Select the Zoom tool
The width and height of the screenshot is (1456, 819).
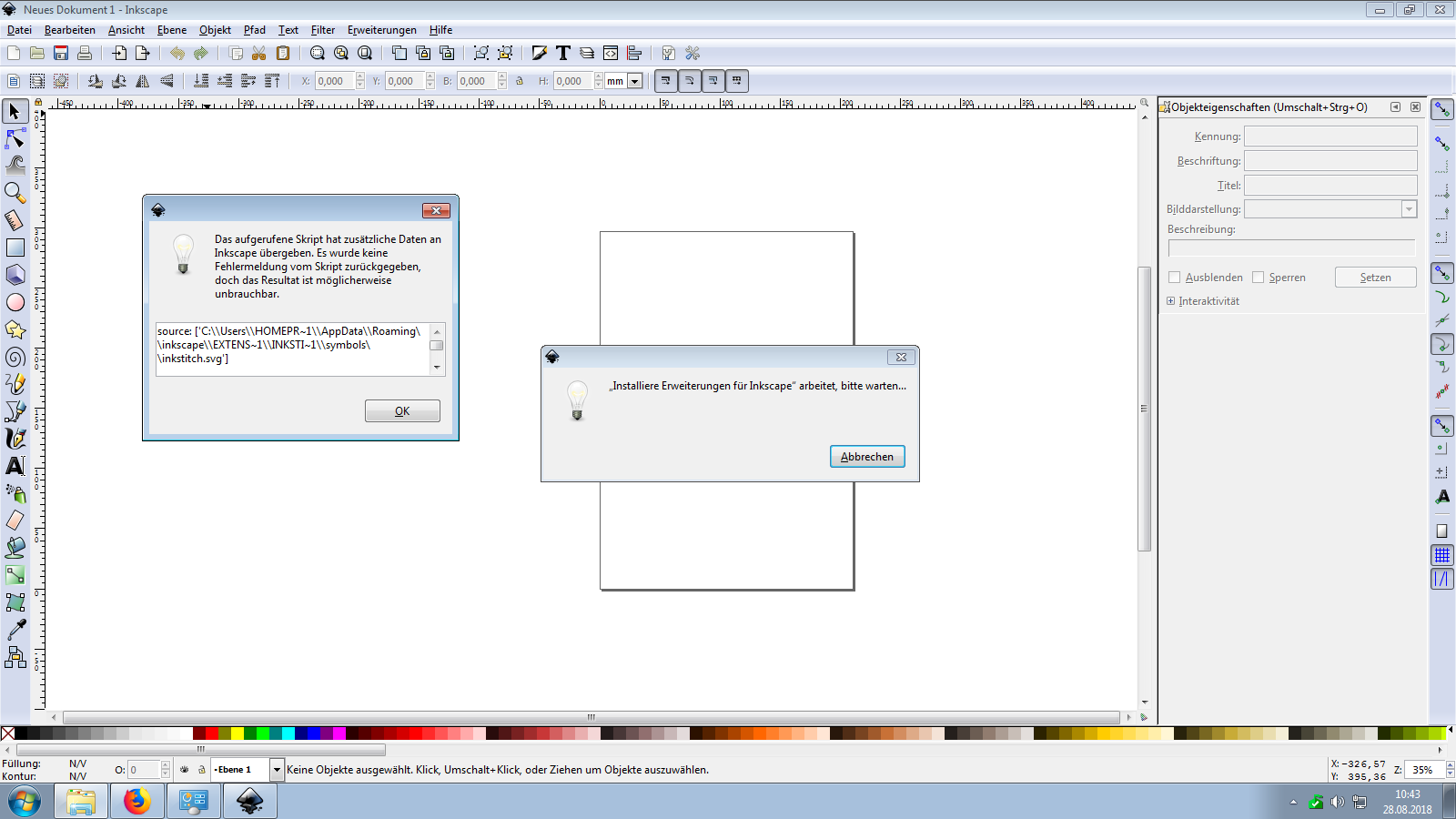(x=15, y=192)
